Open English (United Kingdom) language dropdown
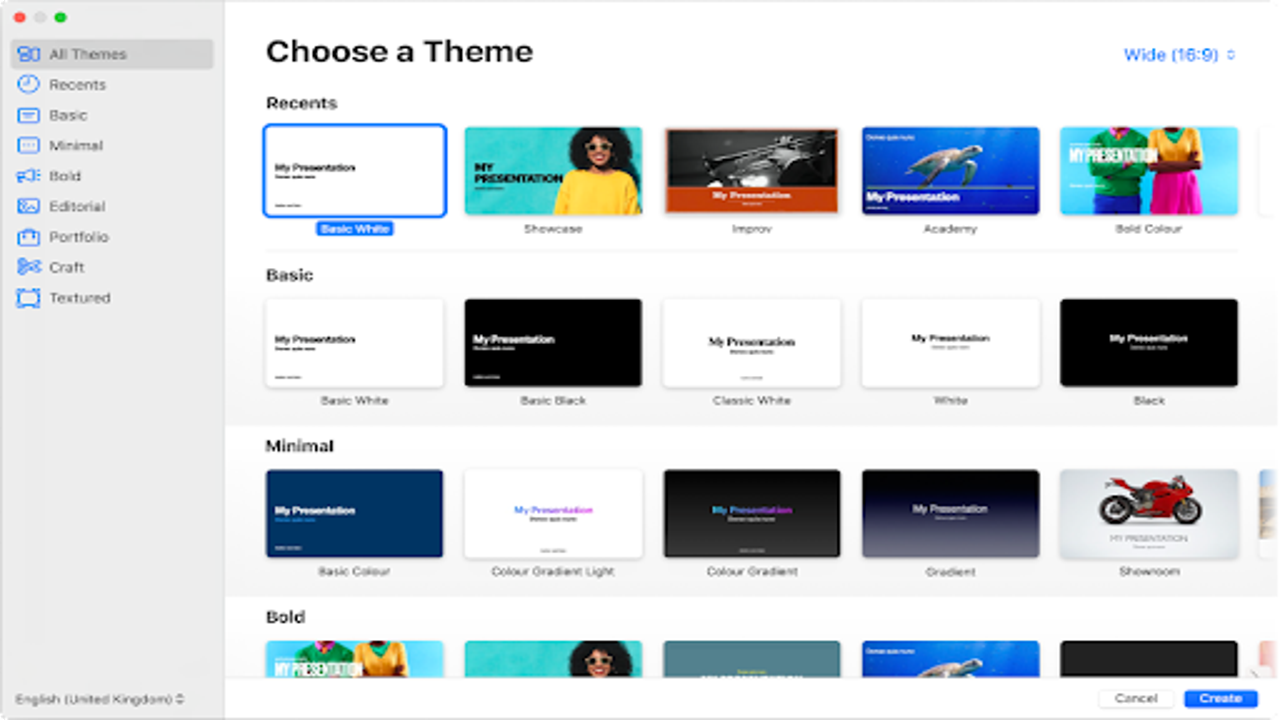This screenshot has height=720, width=1280. [100, 699]
